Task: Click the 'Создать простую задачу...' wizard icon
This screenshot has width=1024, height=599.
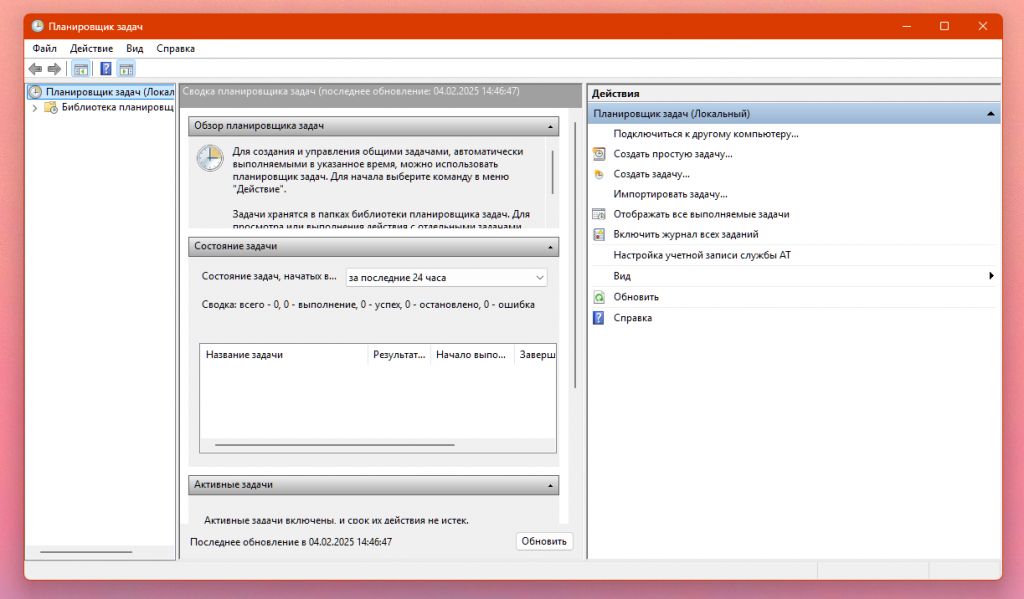Action: coord(599,154)
